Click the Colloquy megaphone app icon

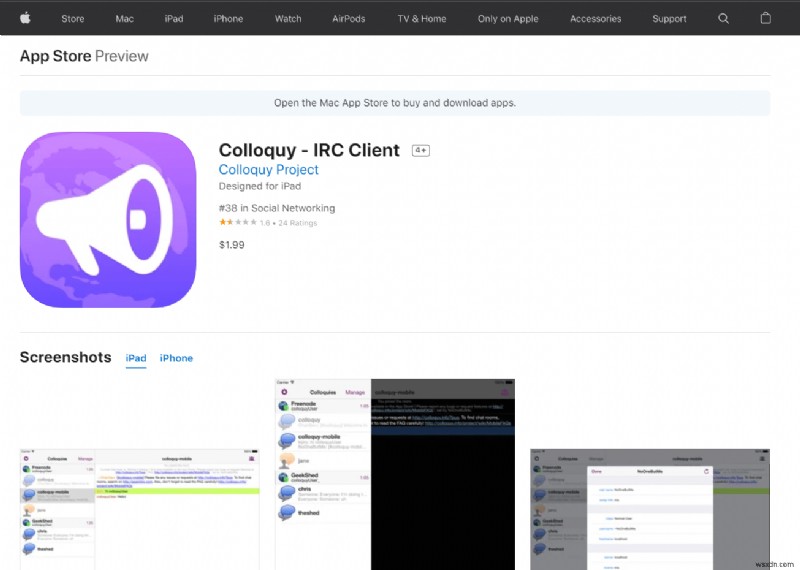108,220
